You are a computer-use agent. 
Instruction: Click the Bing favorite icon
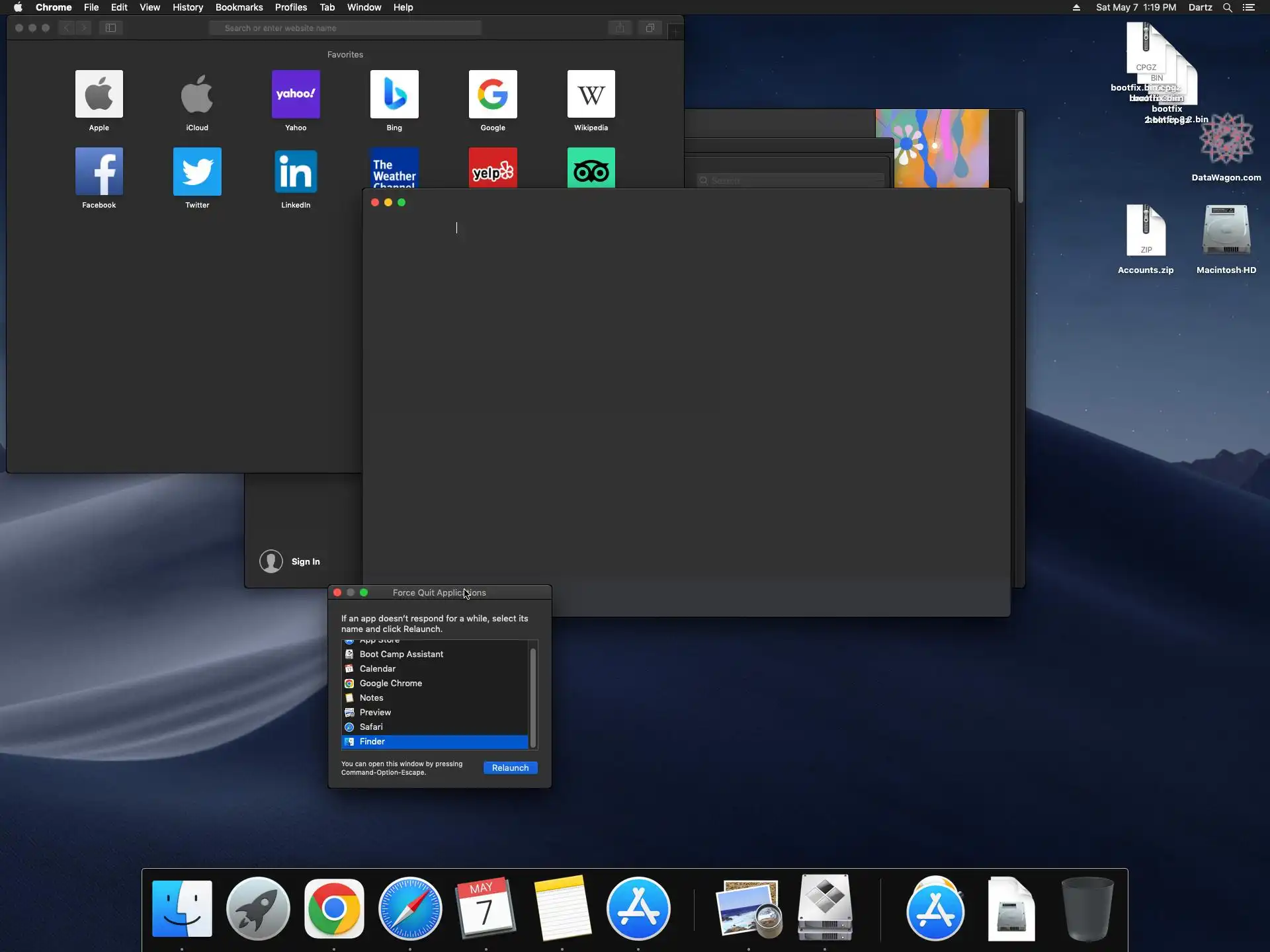point(394,95)
